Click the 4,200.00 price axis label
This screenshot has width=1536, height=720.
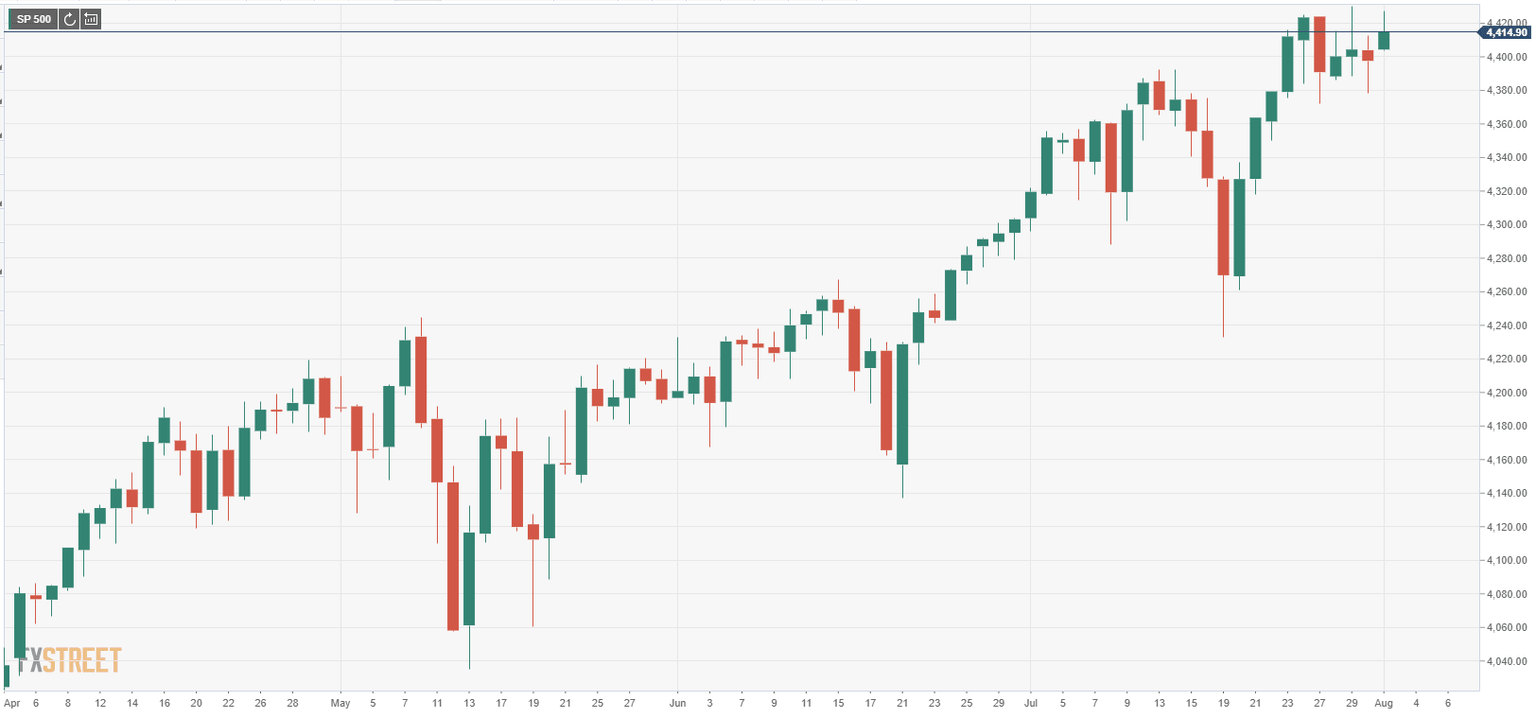[1505, 393]
